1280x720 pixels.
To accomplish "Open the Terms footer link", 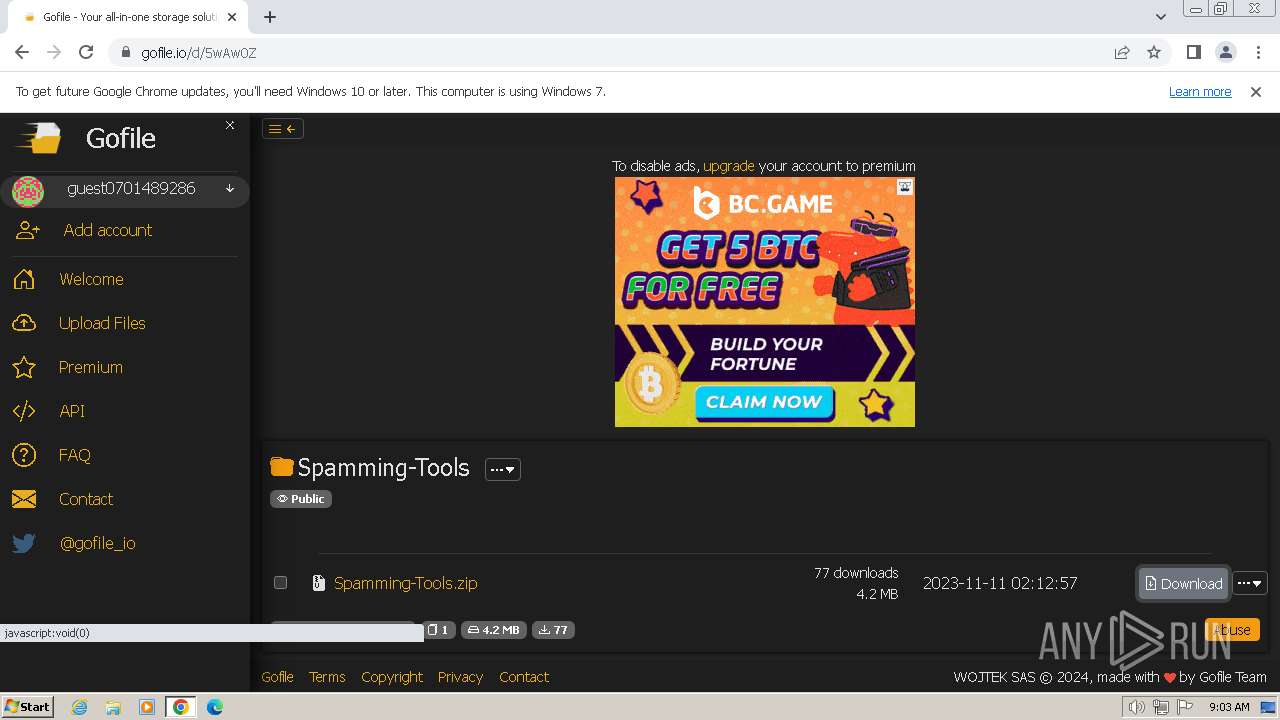I will coord(327,677).
